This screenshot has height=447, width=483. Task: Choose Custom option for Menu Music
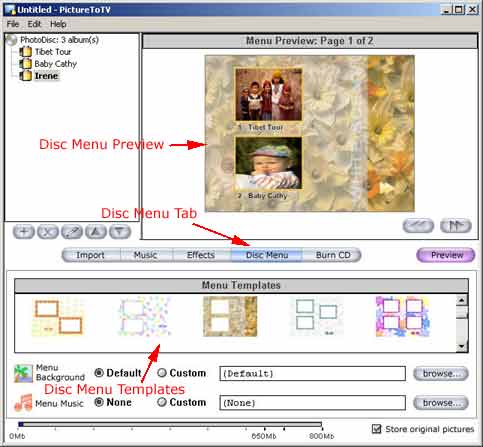(x=162, y=402)
